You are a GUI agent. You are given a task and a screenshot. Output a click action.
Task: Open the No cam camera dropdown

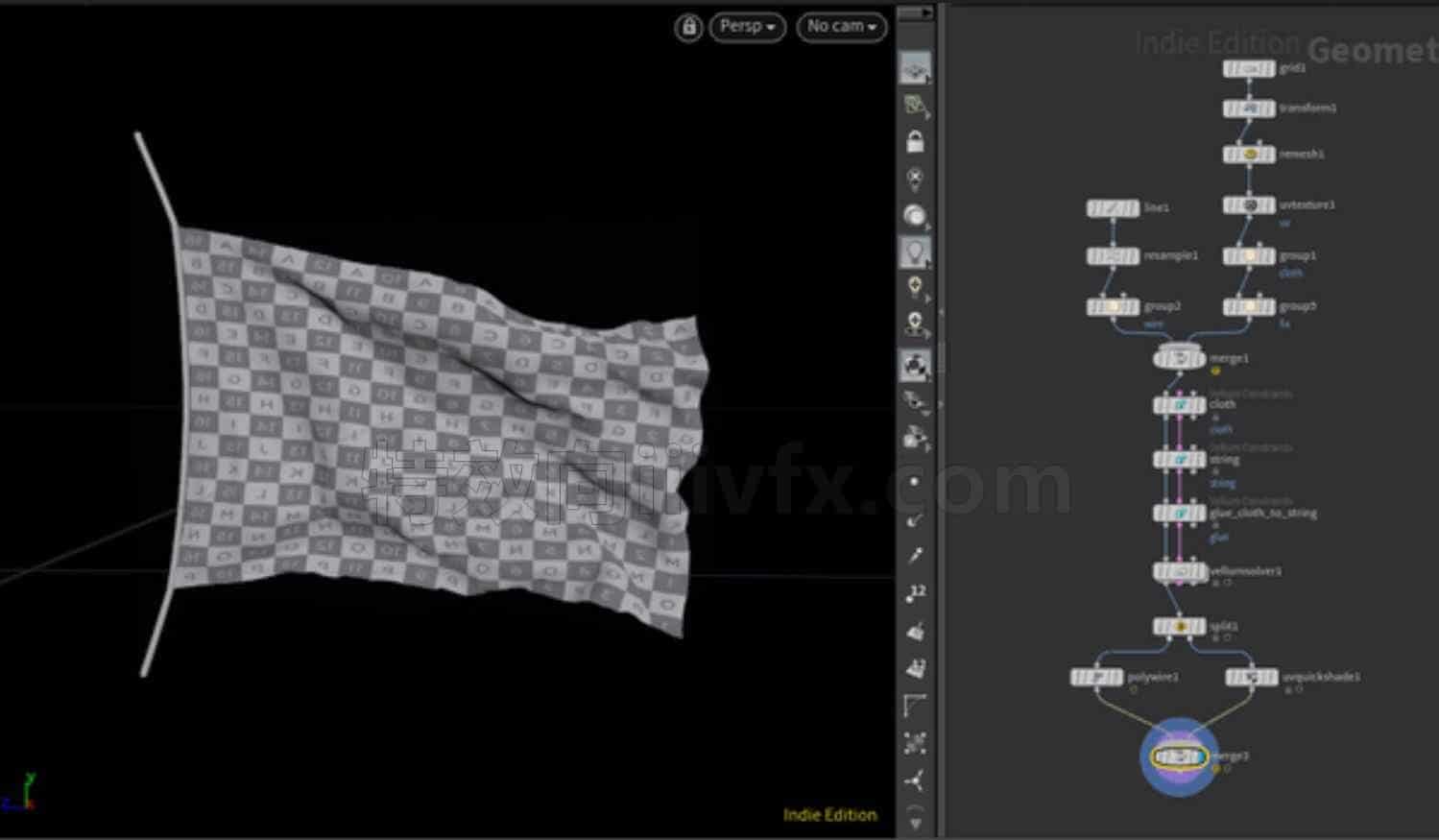[841, 27]
